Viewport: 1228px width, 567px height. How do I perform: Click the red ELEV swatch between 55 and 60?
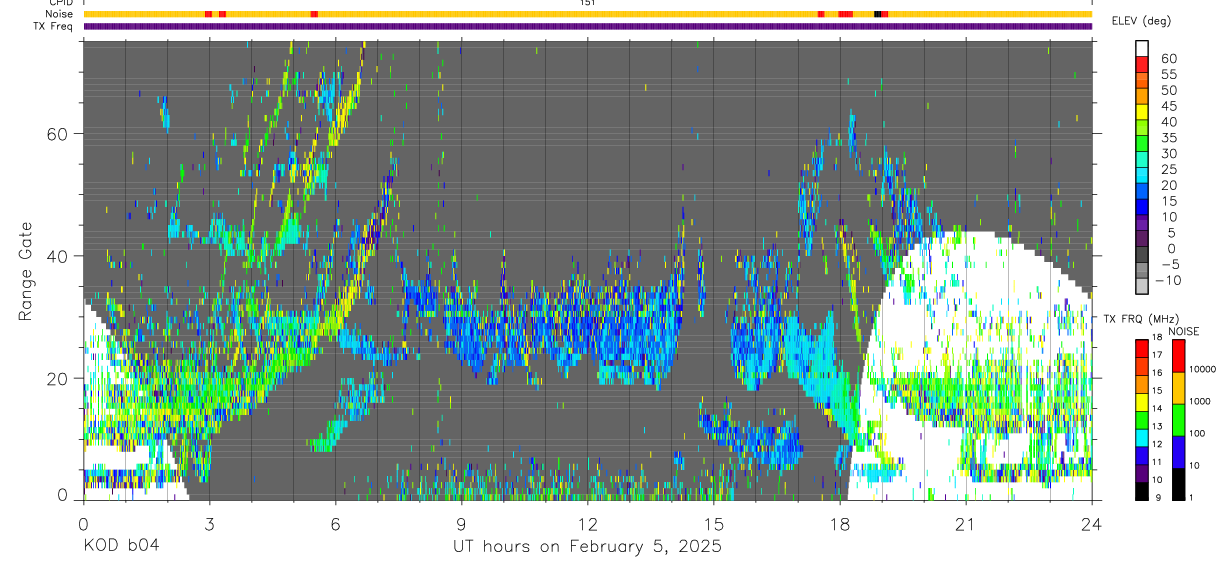coord(1142,66)
